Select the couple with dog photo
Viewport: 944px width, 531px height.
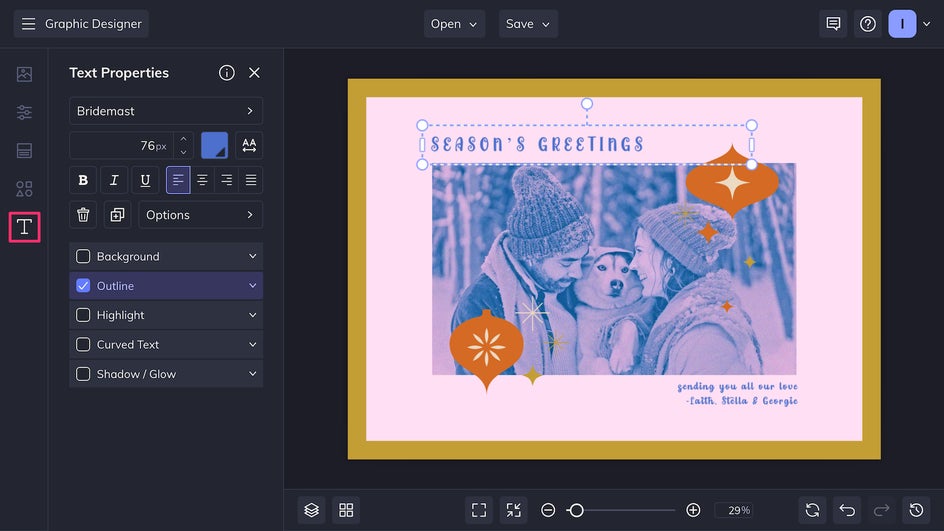(614, 269)
